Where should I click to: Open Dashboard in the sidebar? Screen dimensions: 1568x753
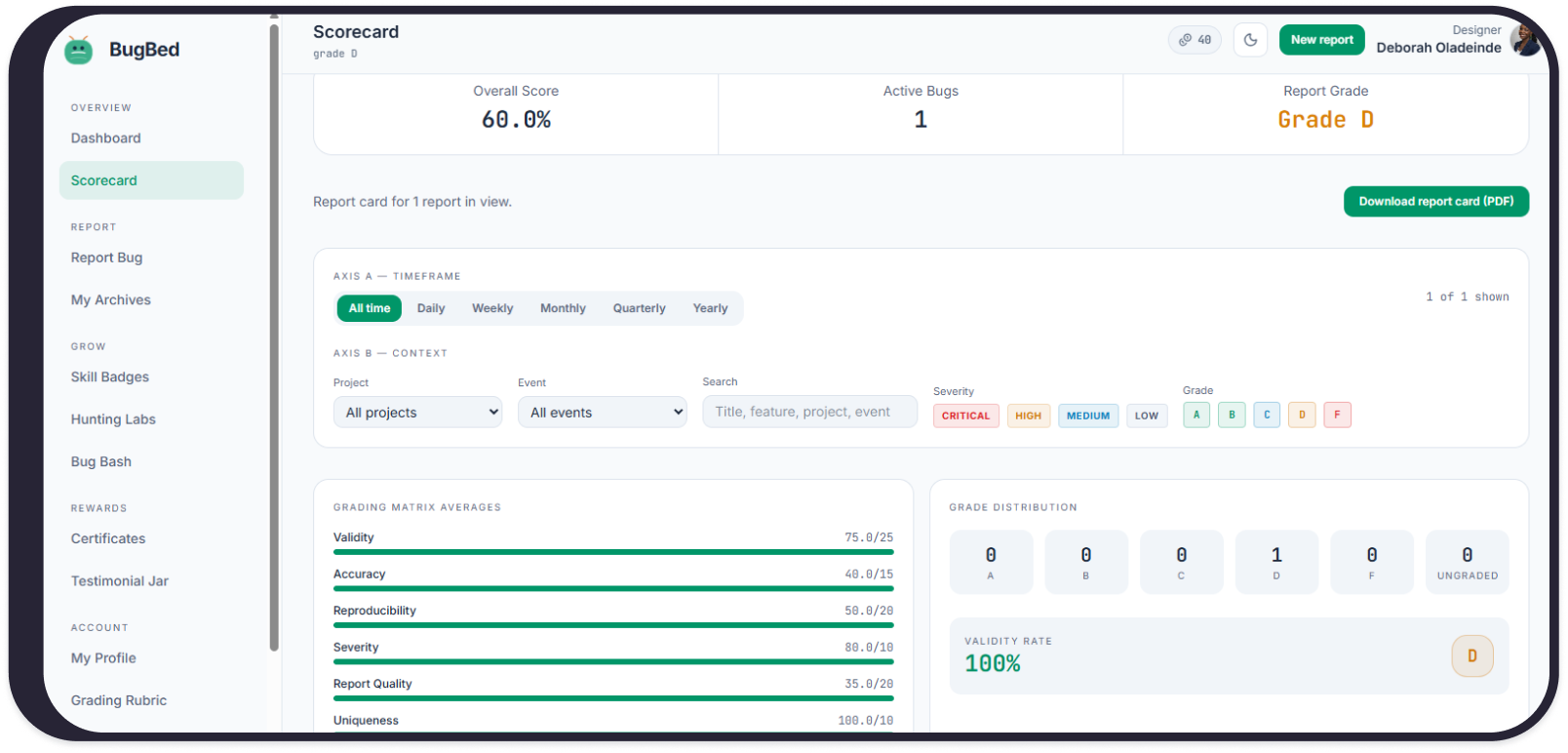[105, 139]
